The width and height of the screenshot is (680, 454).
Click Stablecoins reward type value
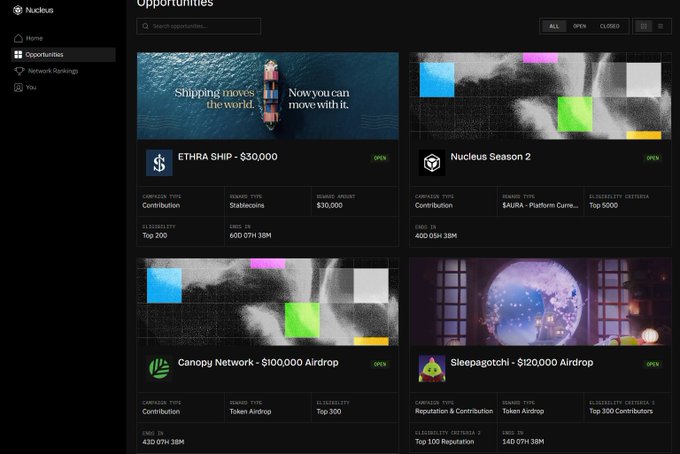point(247,206)
